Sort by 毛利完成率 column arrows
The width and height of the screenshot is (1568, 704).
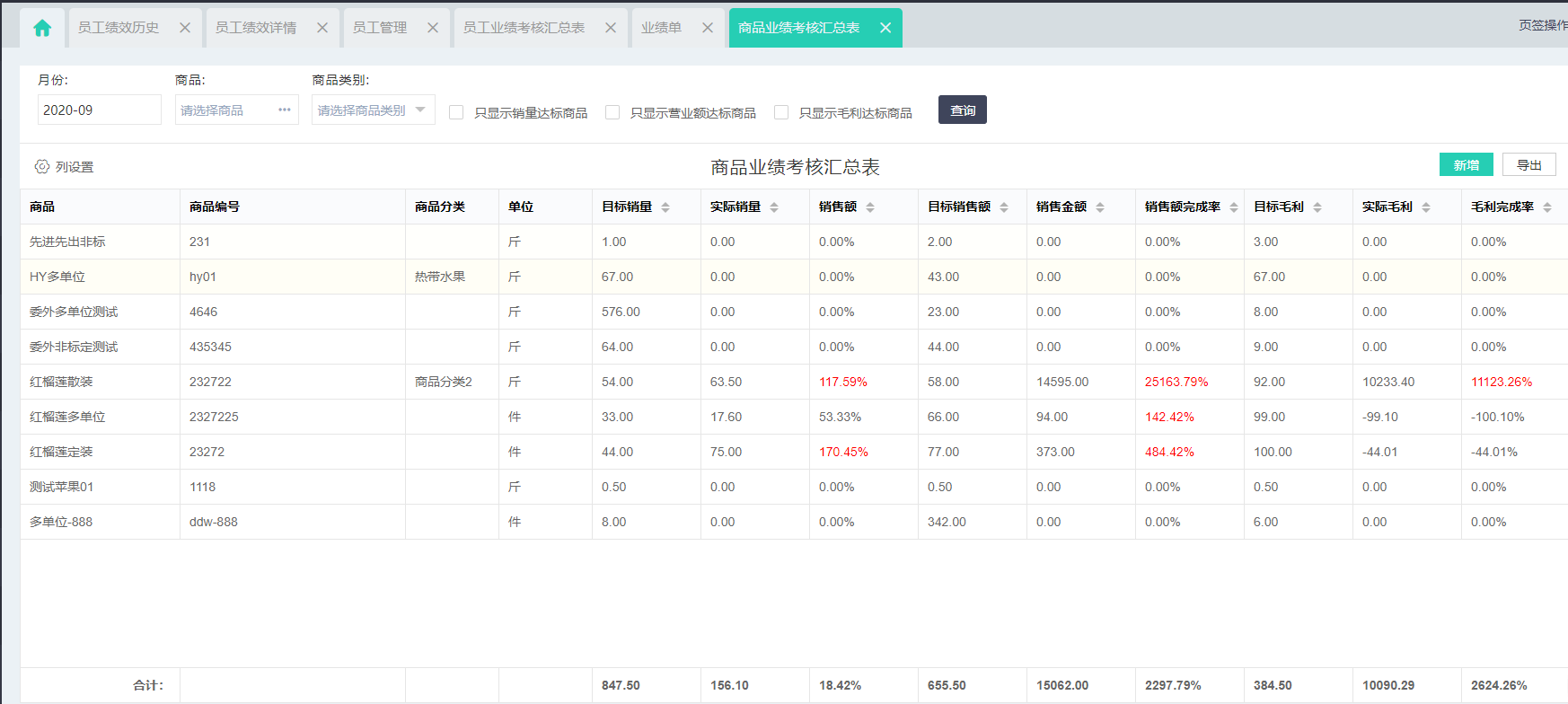click(x=1547, y=207)
